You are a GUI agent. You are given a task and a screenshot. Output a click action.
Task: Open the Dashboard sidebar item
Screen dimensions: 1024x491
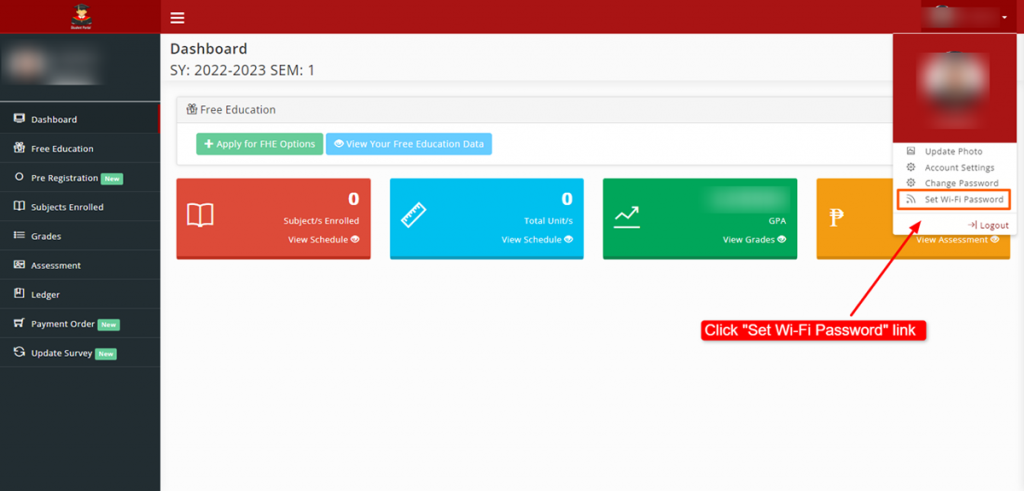tap(54, 119)
